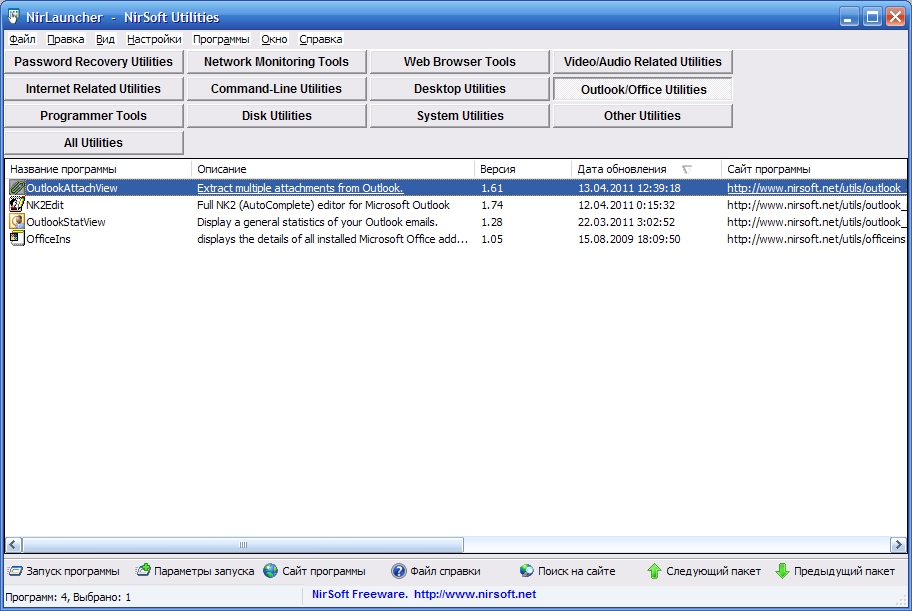Image resolution: width=912 pixels, height=611 pixels.
Task: Click the horizontal scrollbar right arrow
Action: click(898, 545)
